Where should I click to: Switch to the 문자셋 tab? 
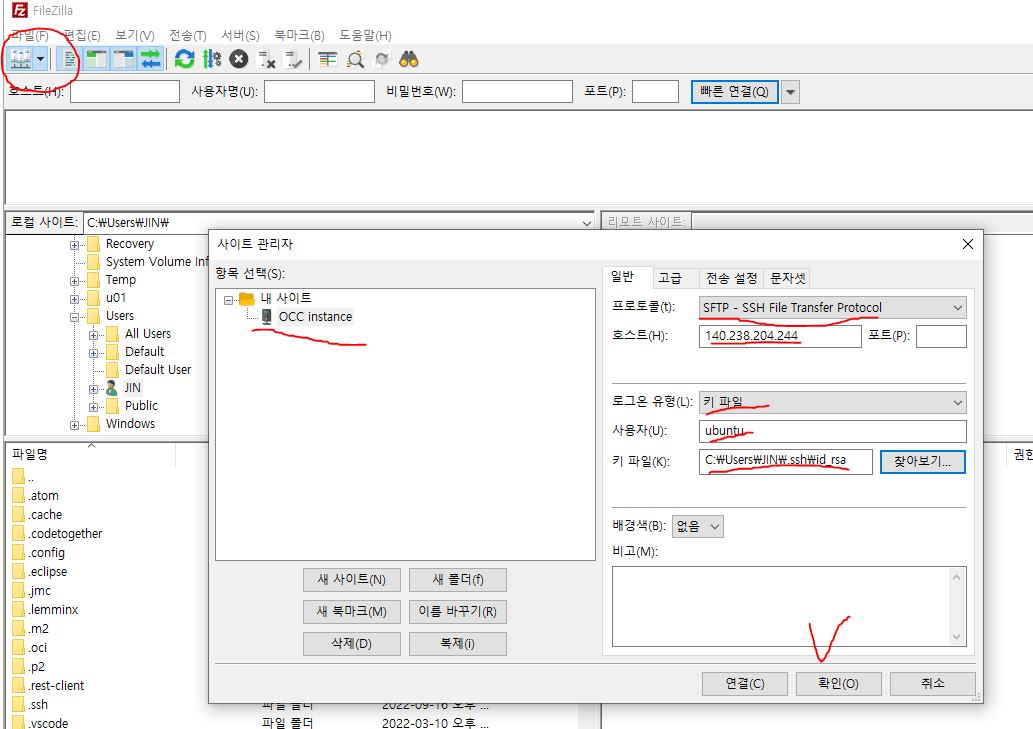tap(787, 278)
